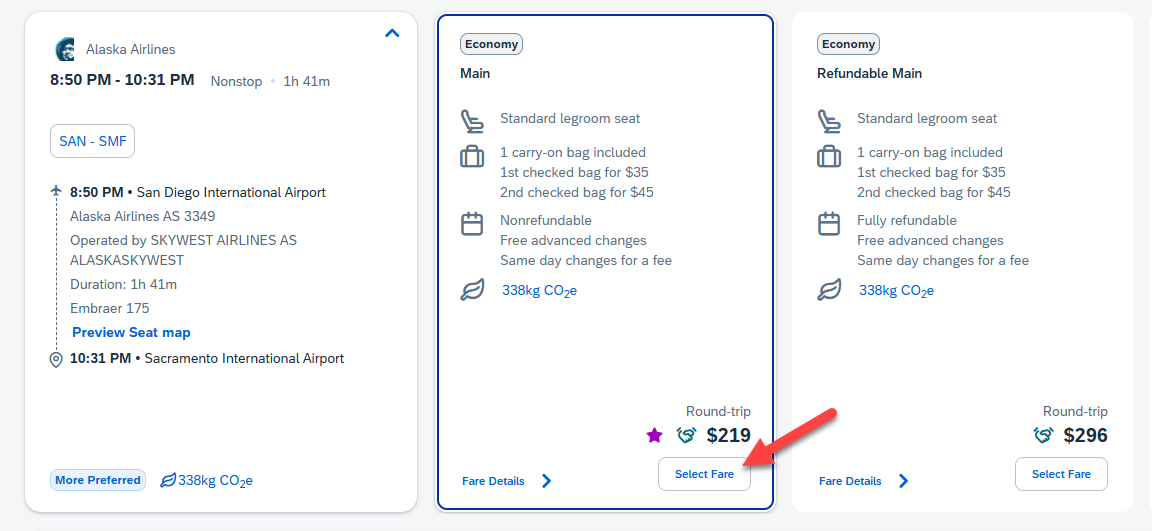Image resolution: width=1152 pixels, height=531 pixels.
Task: Click the leaf emissions icon in flight card
Action: (169, 480)
